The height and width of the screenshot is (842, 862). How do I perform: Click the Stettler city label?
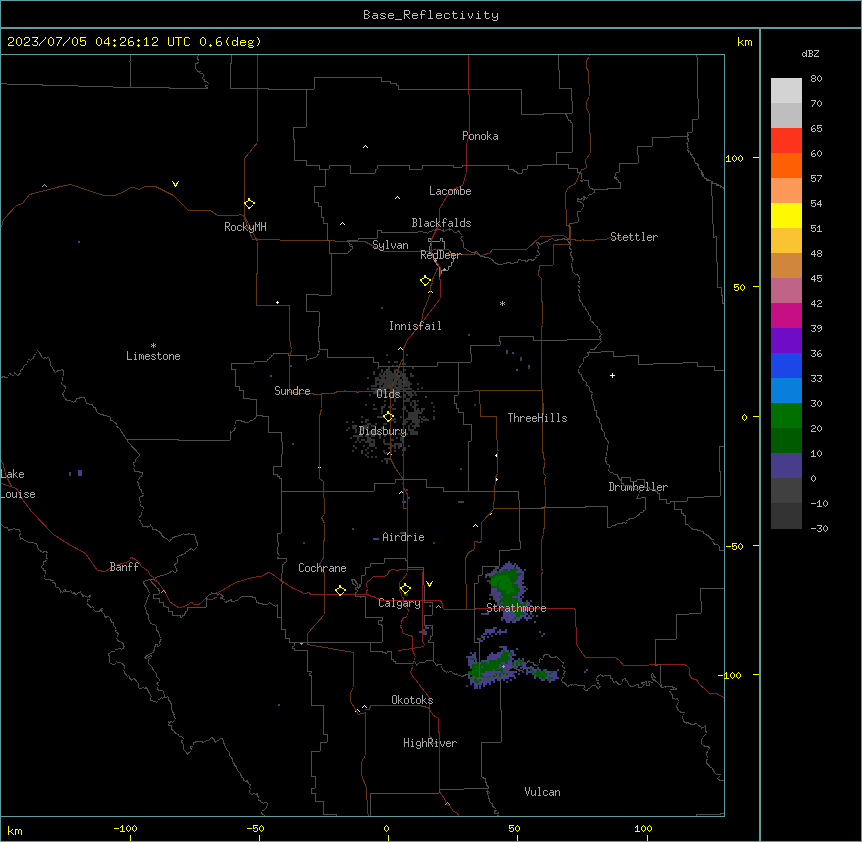(x=634, y=237)
